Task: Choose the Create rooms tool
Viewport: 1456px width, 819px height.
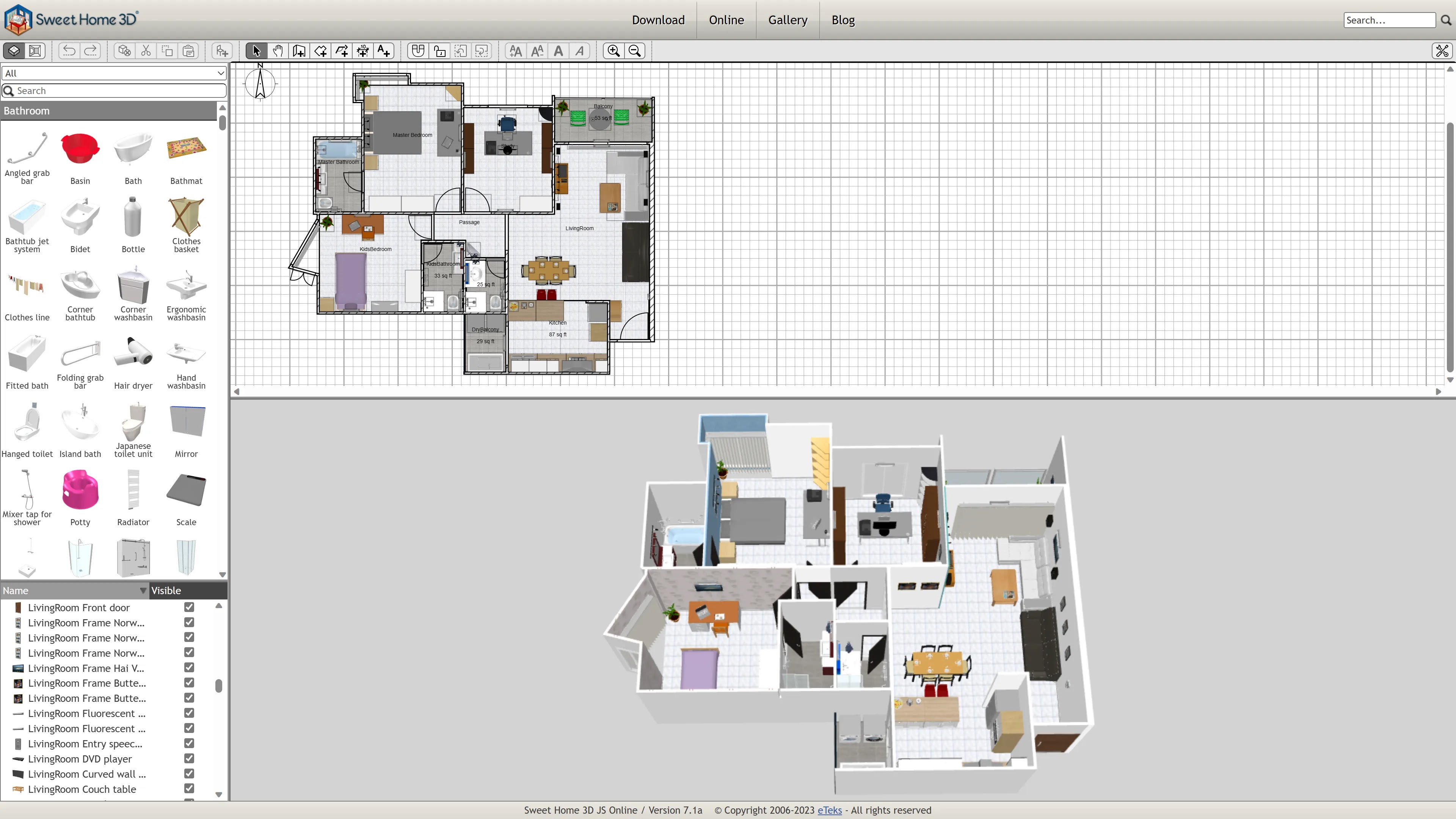Action: click(320, 51)
